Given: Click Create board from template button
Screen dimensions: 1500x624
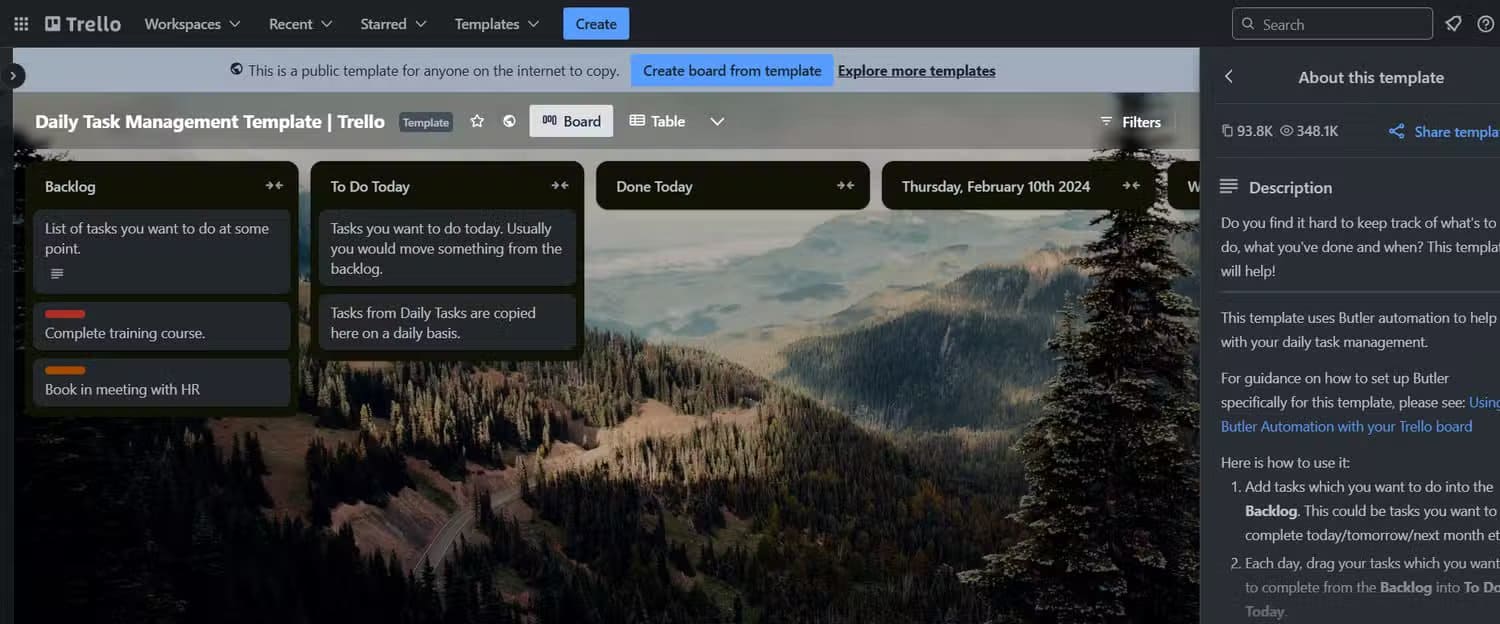Looking at the screenshot, I should point(731,70).
